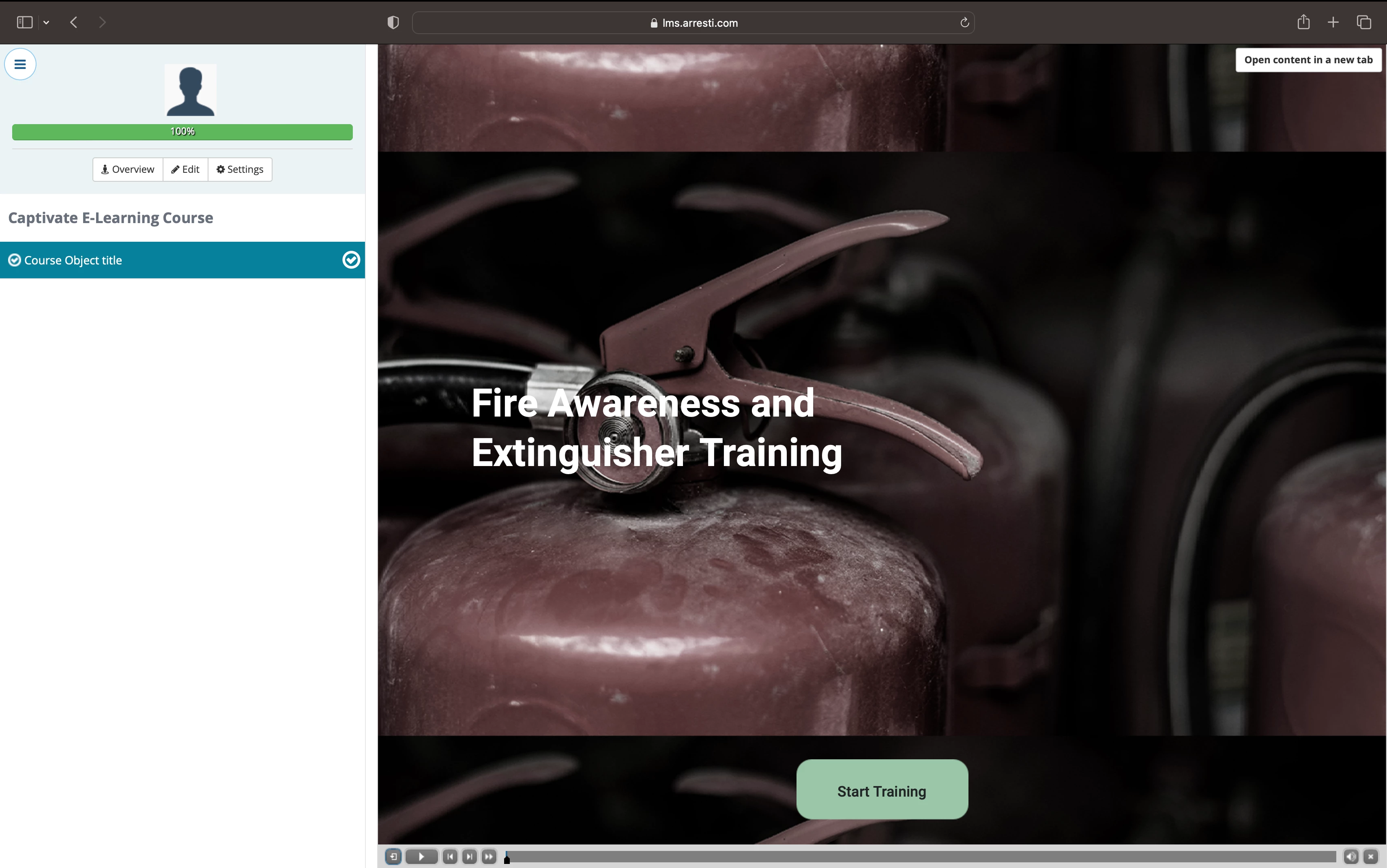Screen dimensions: 1387x868
Task: Close the playbar with X icon
Action: point(1371,857)
